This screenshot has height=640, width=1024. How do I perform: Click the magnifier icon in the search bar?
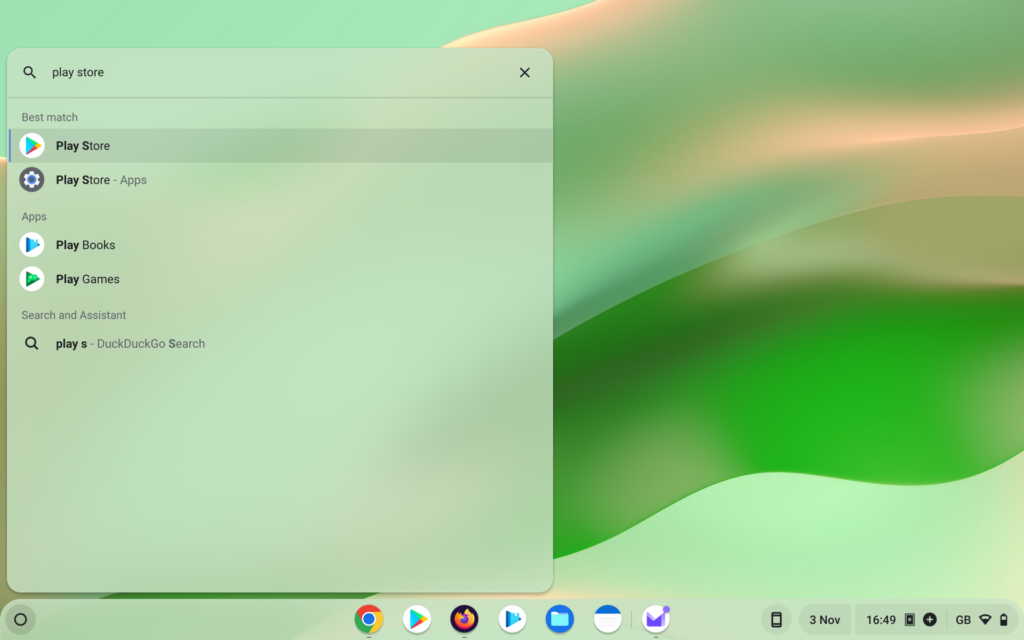29,72
